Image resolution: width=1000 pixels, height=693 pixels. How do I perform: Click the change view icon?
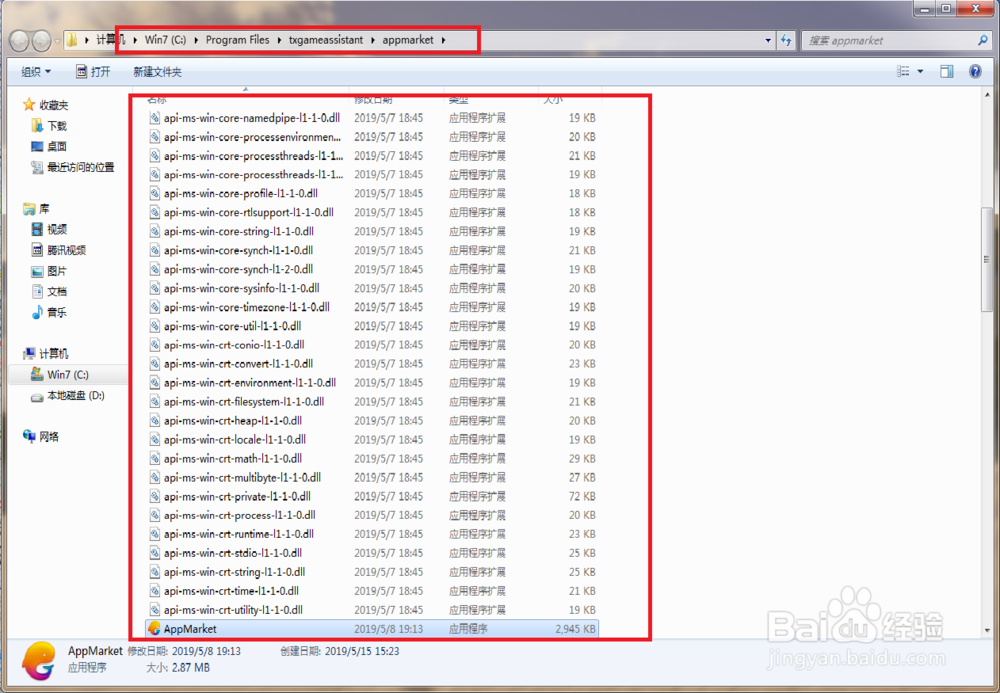(903, 71)
